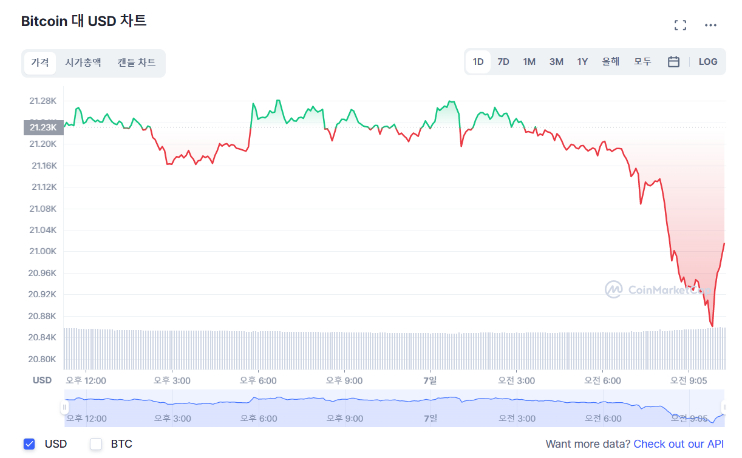Open the three-dot more options menu
Viewport: 742px width, 458px height.
click(x=711, y=25)
